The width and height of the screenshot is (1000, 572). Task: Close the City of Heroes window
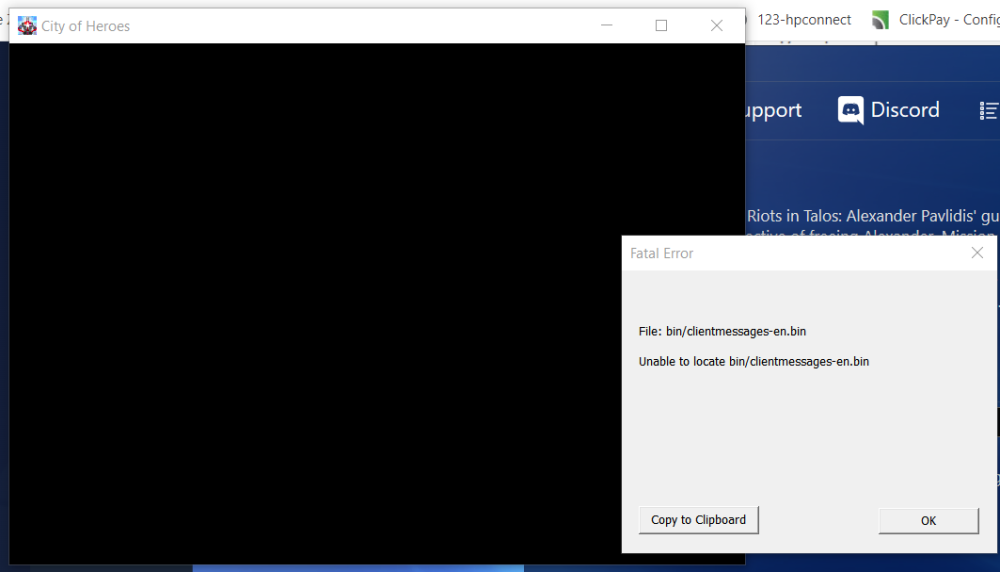click(x=716, y=26)
